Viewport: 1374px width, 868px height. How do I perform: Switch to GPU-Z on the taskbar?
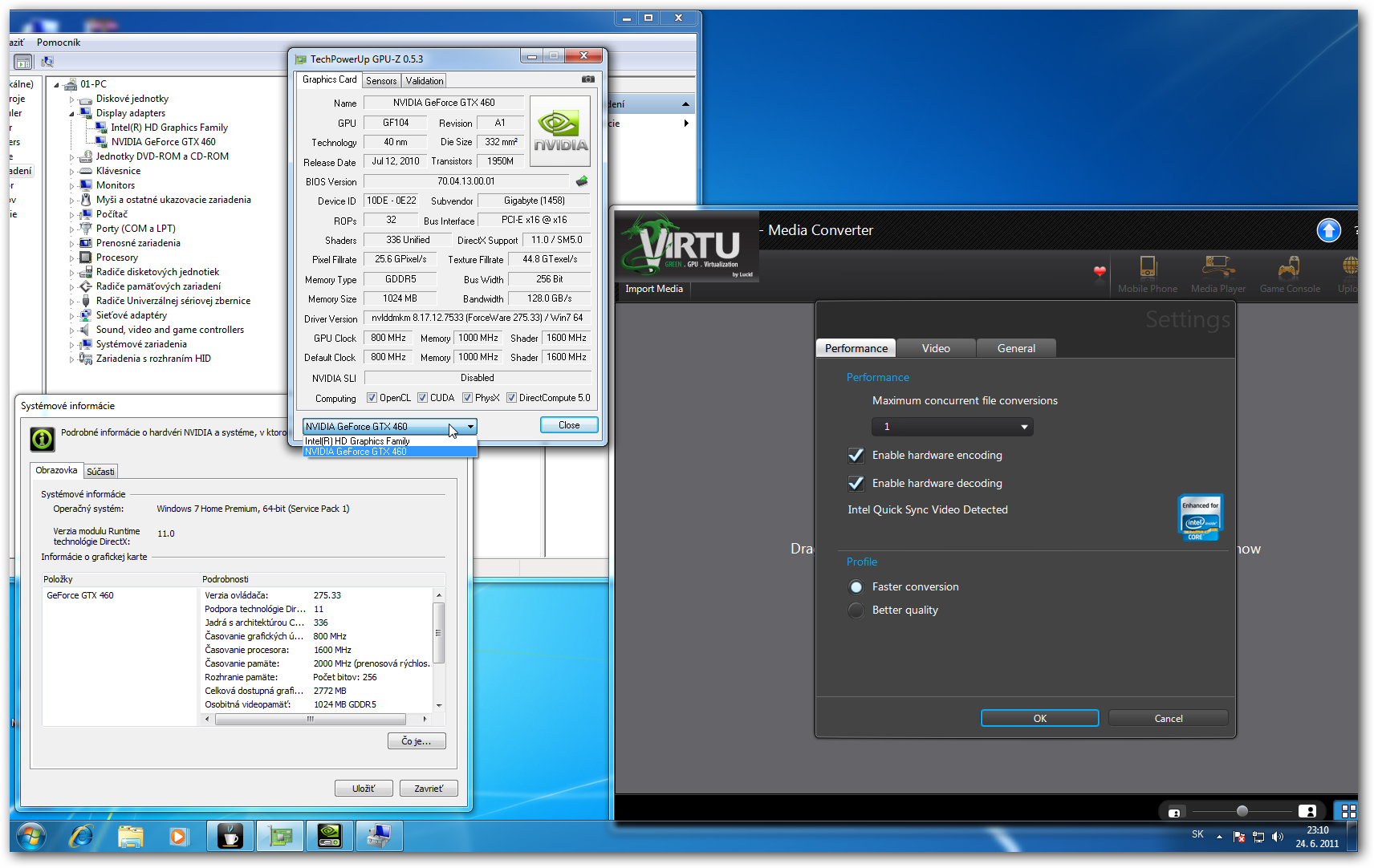pos(280,836)
